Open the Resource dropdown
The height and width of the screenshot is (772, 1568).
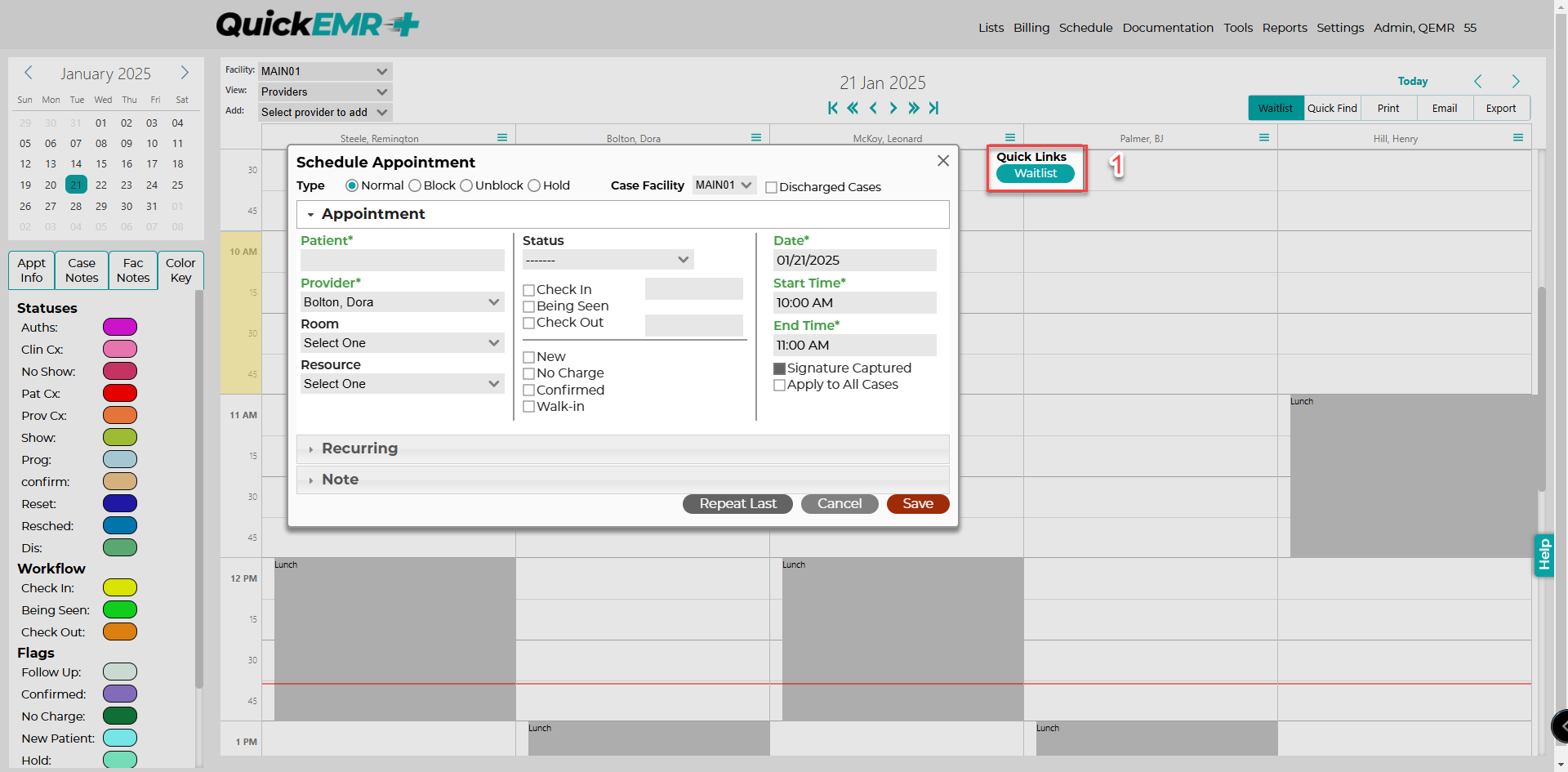403,384
